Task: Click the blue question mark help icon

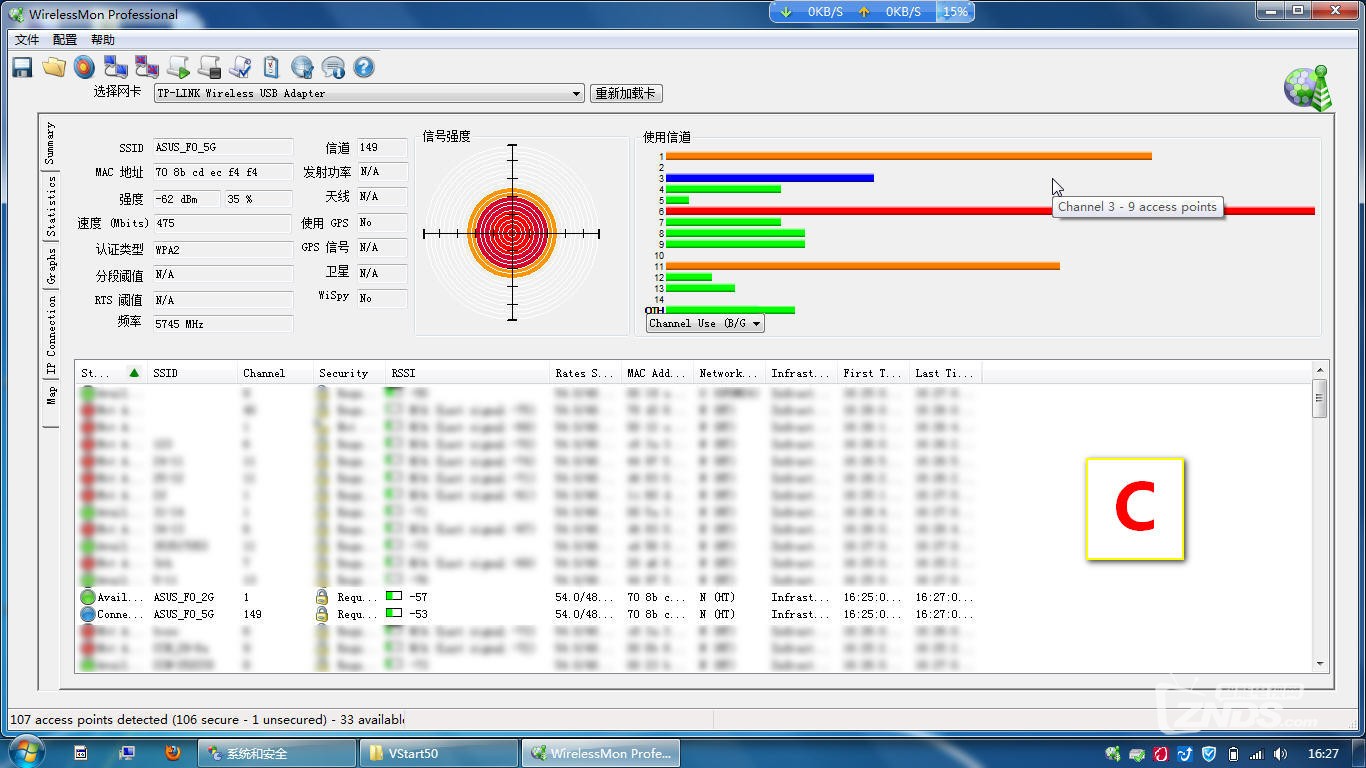Action: [x=364, y=67]
